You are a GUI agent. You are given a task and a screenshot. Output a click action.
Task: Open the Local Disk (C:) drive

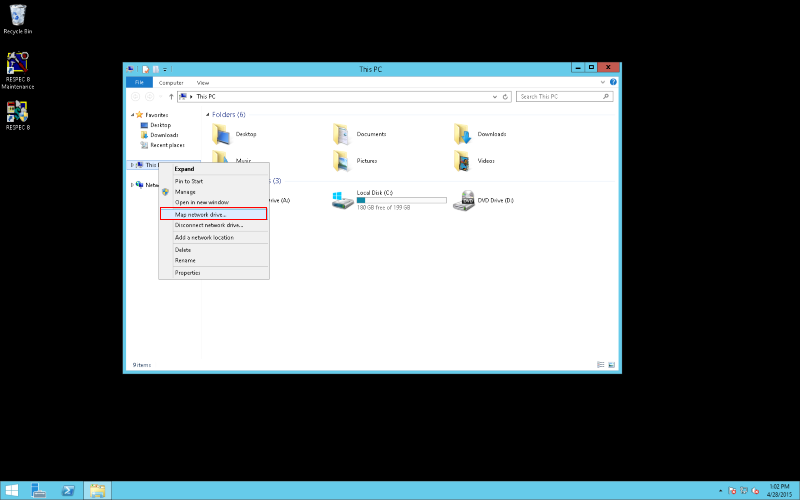[343, 201]
